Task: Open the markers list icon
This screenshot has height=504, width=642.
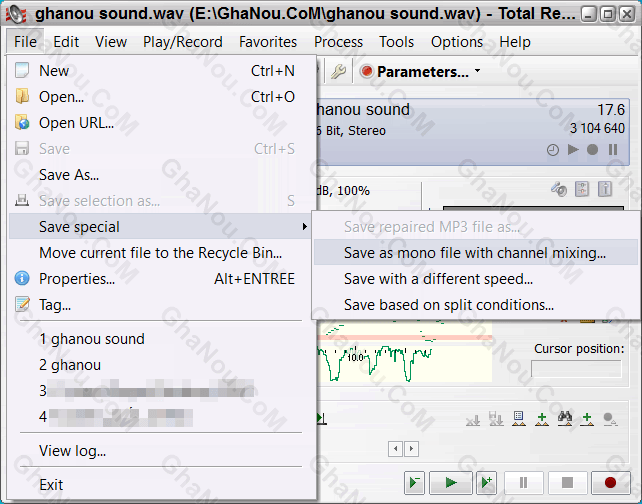Action: click(x=519, y=419)
